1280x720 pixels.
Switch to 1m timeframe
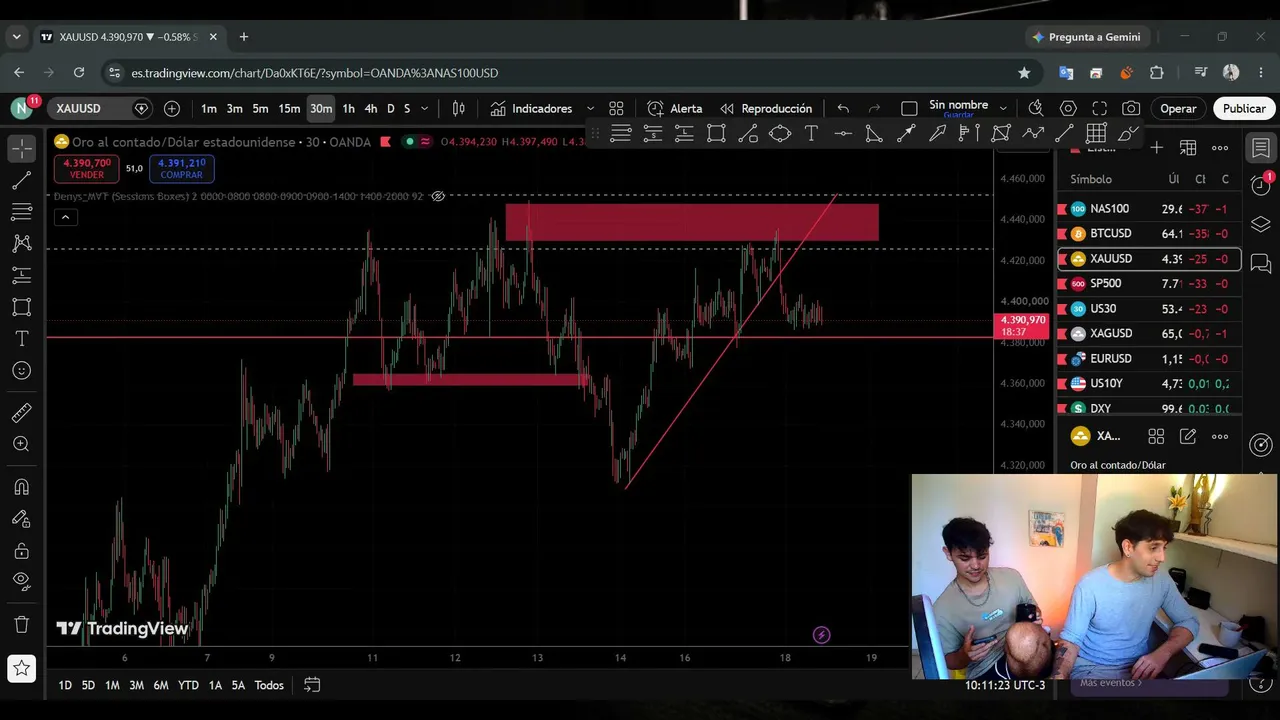pyautogui.click(x=209, y=108)
